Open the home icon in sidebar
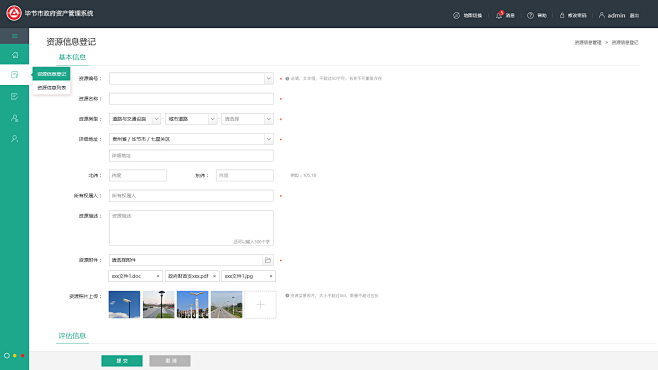The width and height of the screenshot is (658, 370). pos(15,55)
